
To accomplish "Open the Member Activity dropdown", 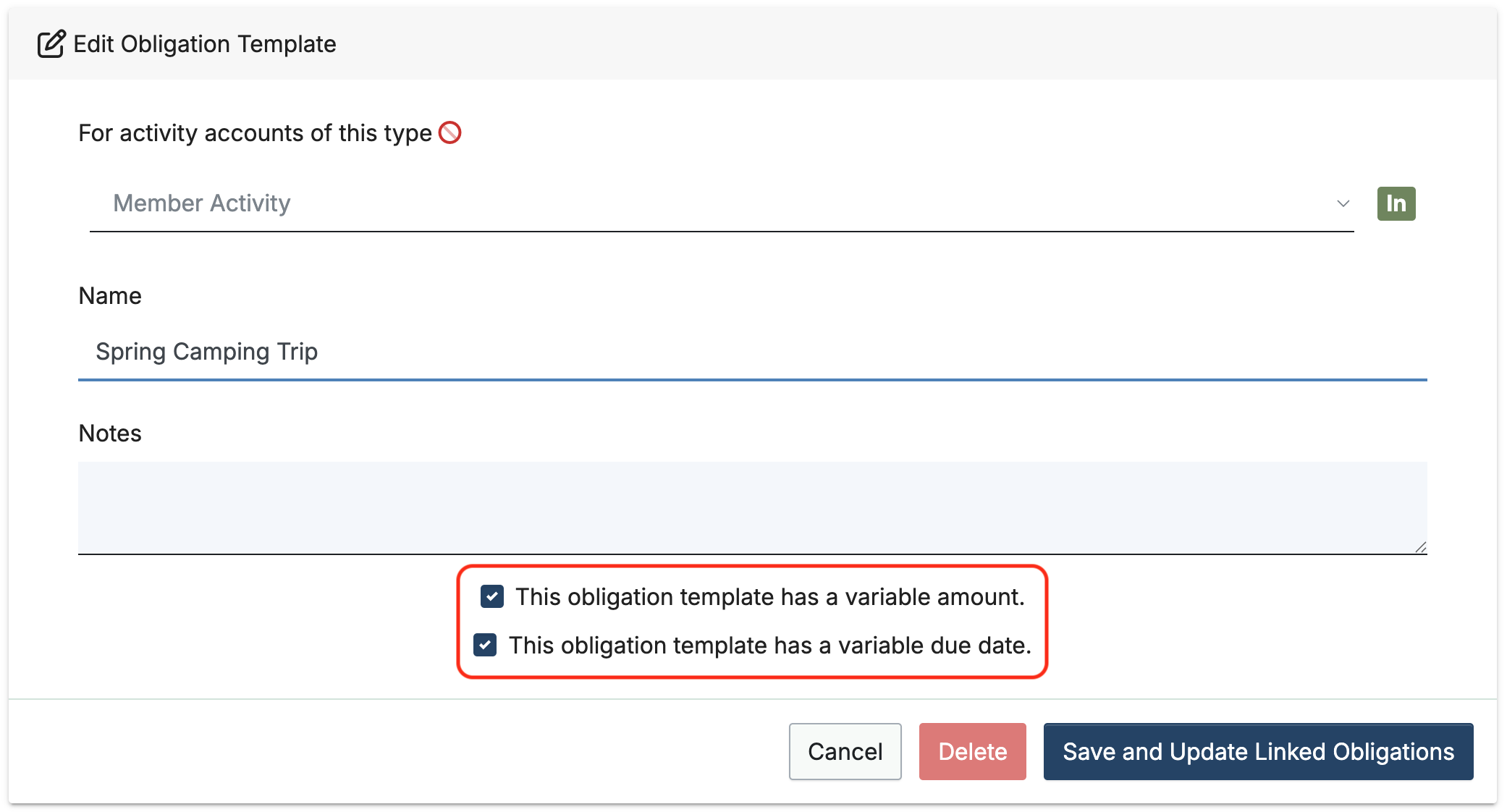I will coord(717,203).
